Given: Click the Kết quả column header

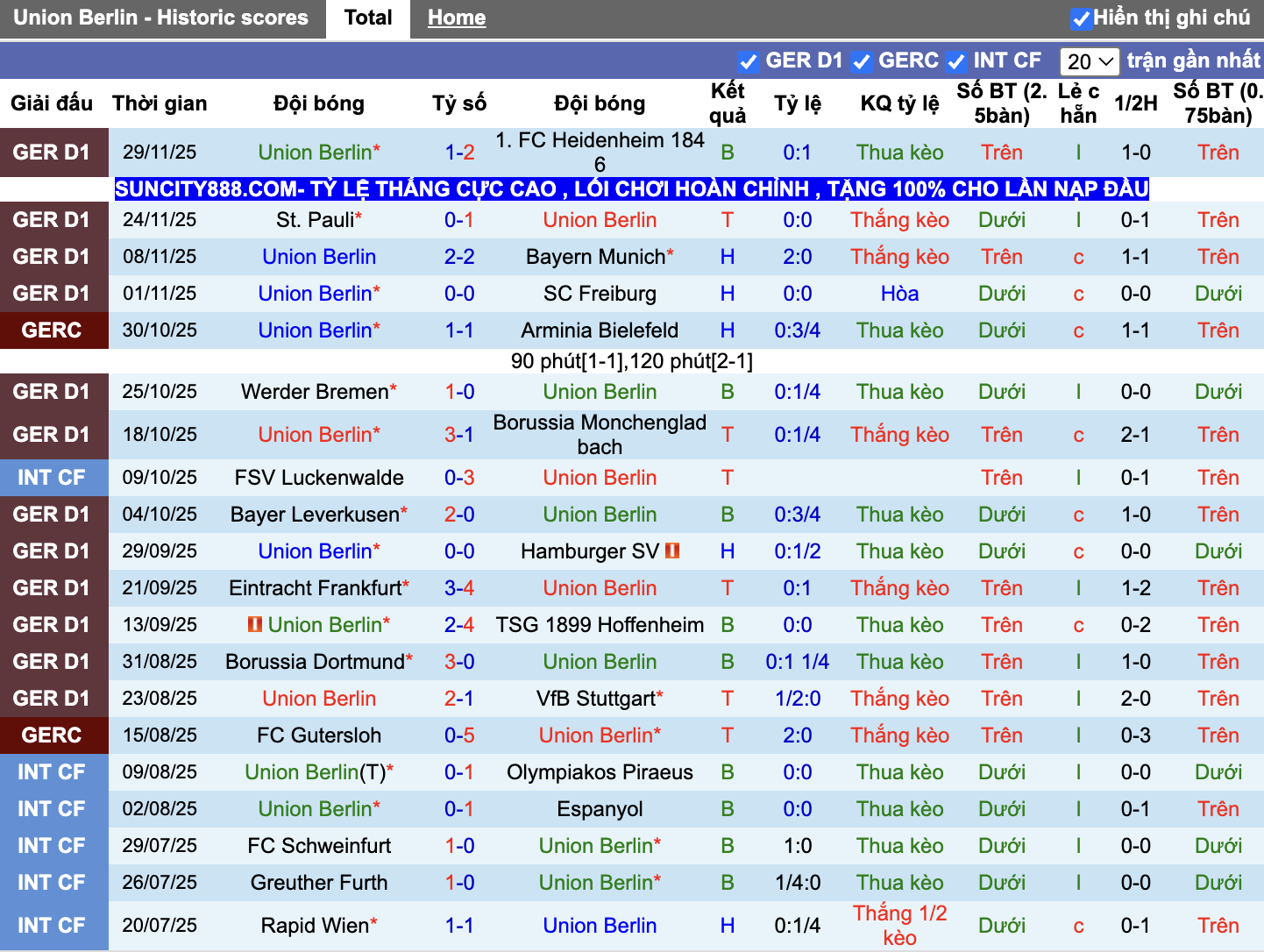Looking at the screenshot, I should coord(728,103).
